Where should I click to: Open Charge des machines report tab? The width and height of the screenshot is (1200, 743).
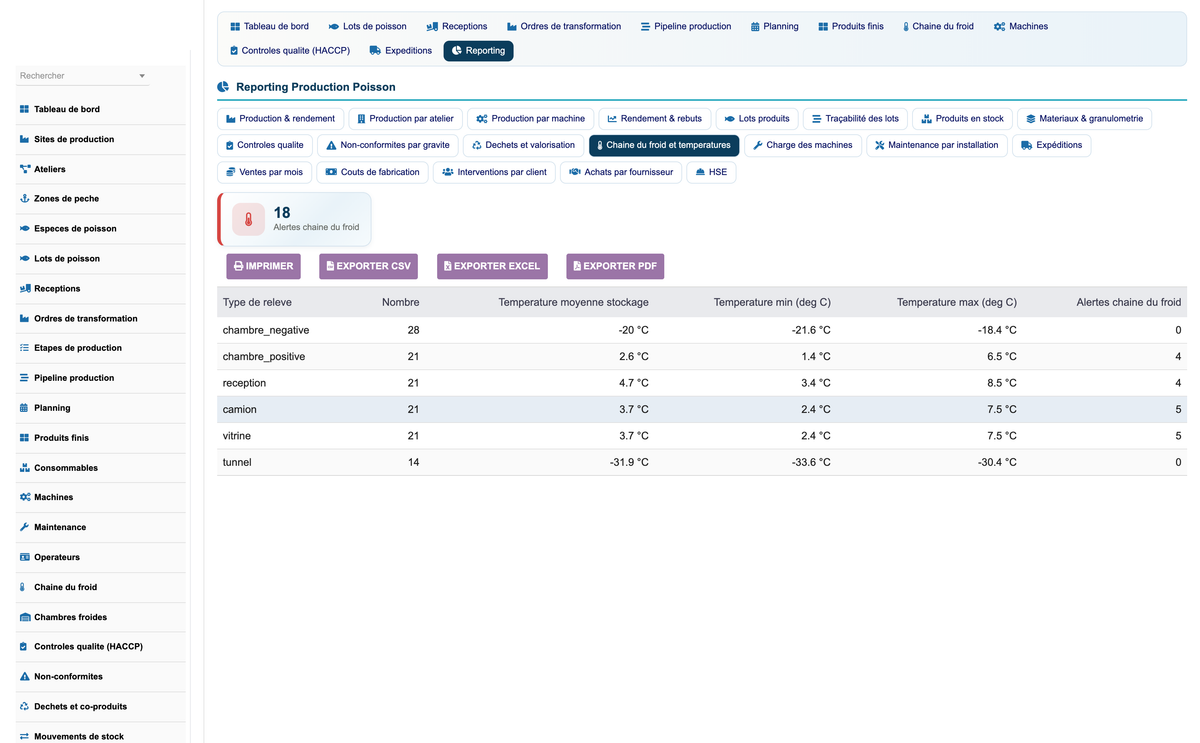pyautogui.click(x=803, y=145)
